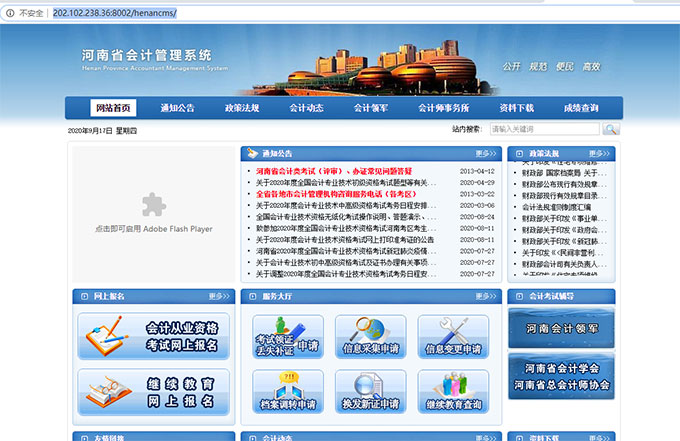Expand 通知公告 with the 更多>> link
680x441 pixels.
[x=486, y=154]
